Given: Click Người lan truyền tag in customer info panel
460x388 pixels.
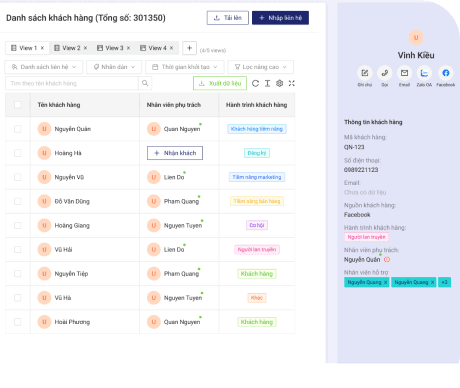Looking at the screenshot, I should (x=366, y=237).
